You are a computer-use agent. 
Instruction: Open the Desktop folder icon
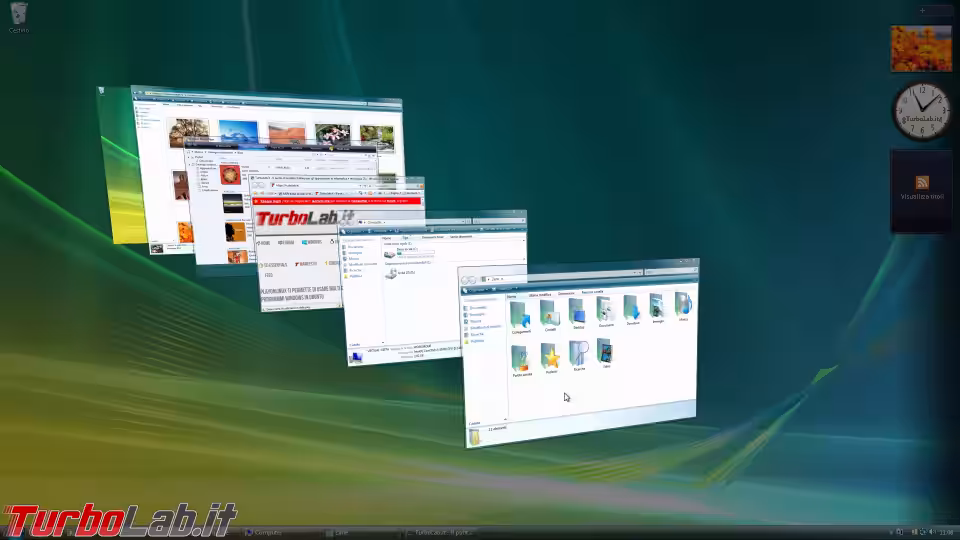coord(578,310)
